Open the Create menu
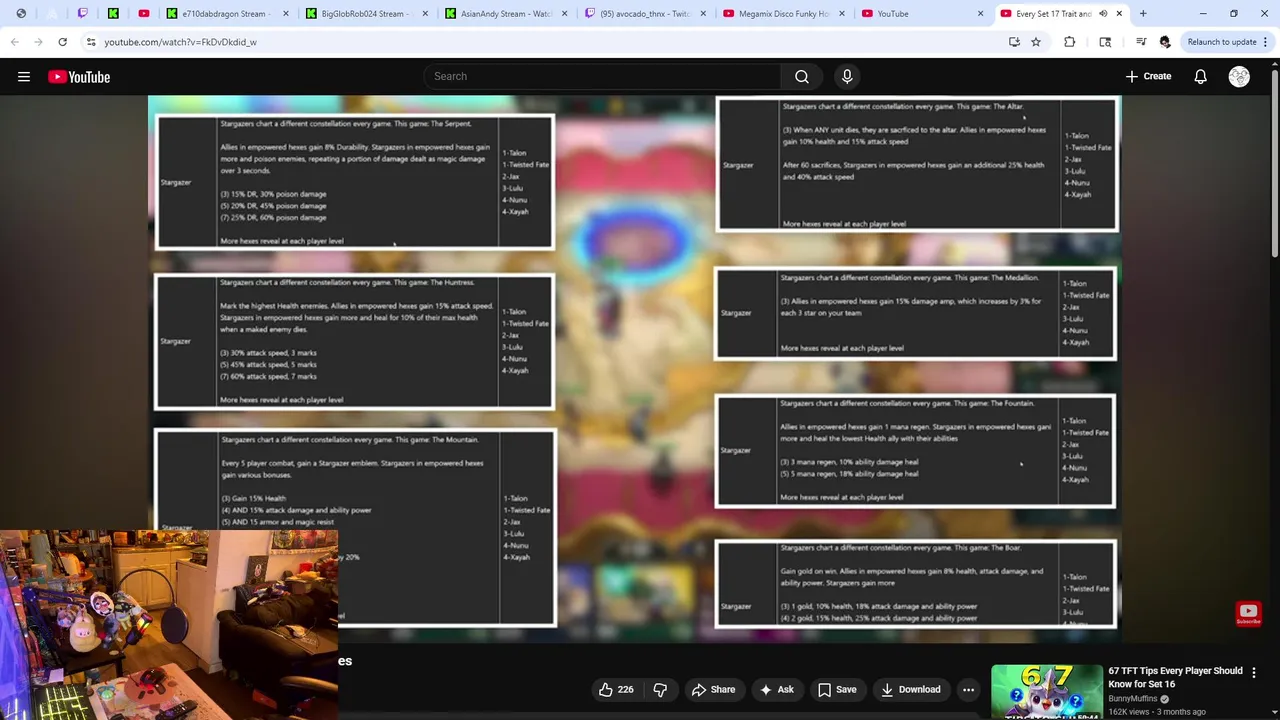 click(1148, 77)
